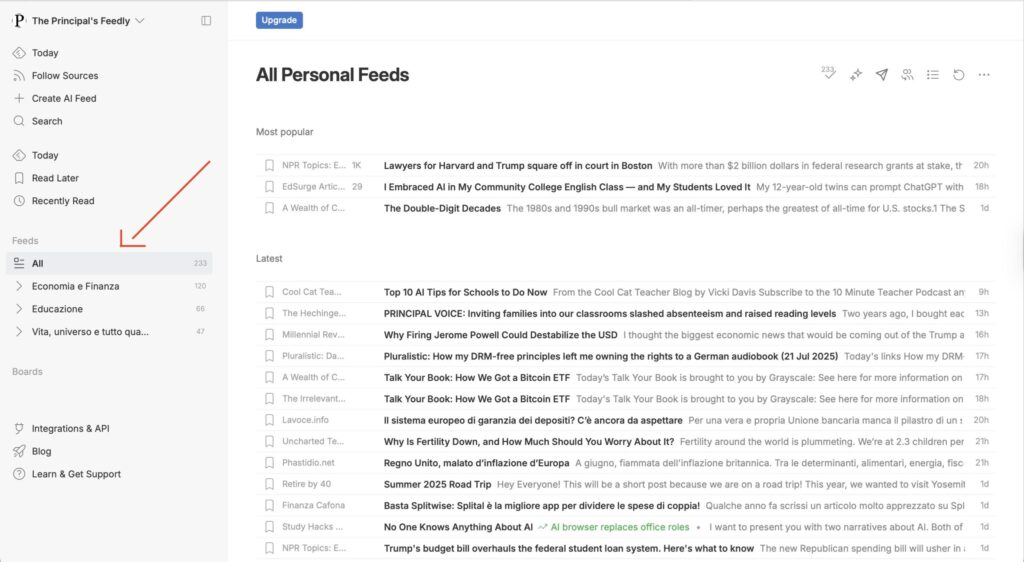This screenshot has width=1024, height=562.
Task: Open Read Later in the sidebar
Action: pyautogui.click(x=55, y=178)
